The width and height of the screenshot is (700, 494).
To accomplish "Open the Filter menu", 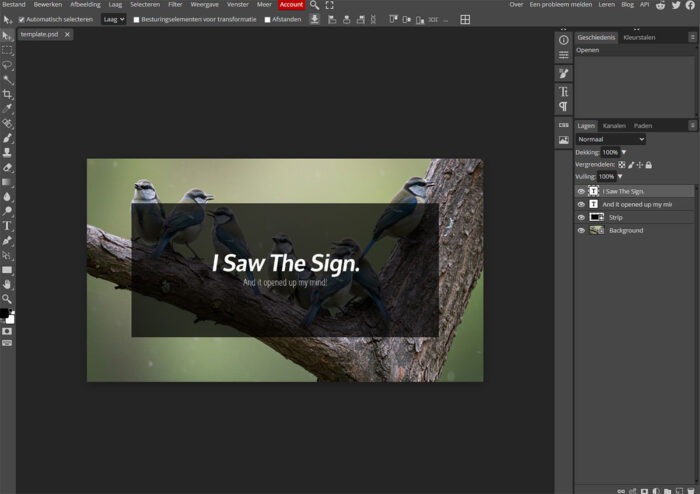I will coord(175,4).
